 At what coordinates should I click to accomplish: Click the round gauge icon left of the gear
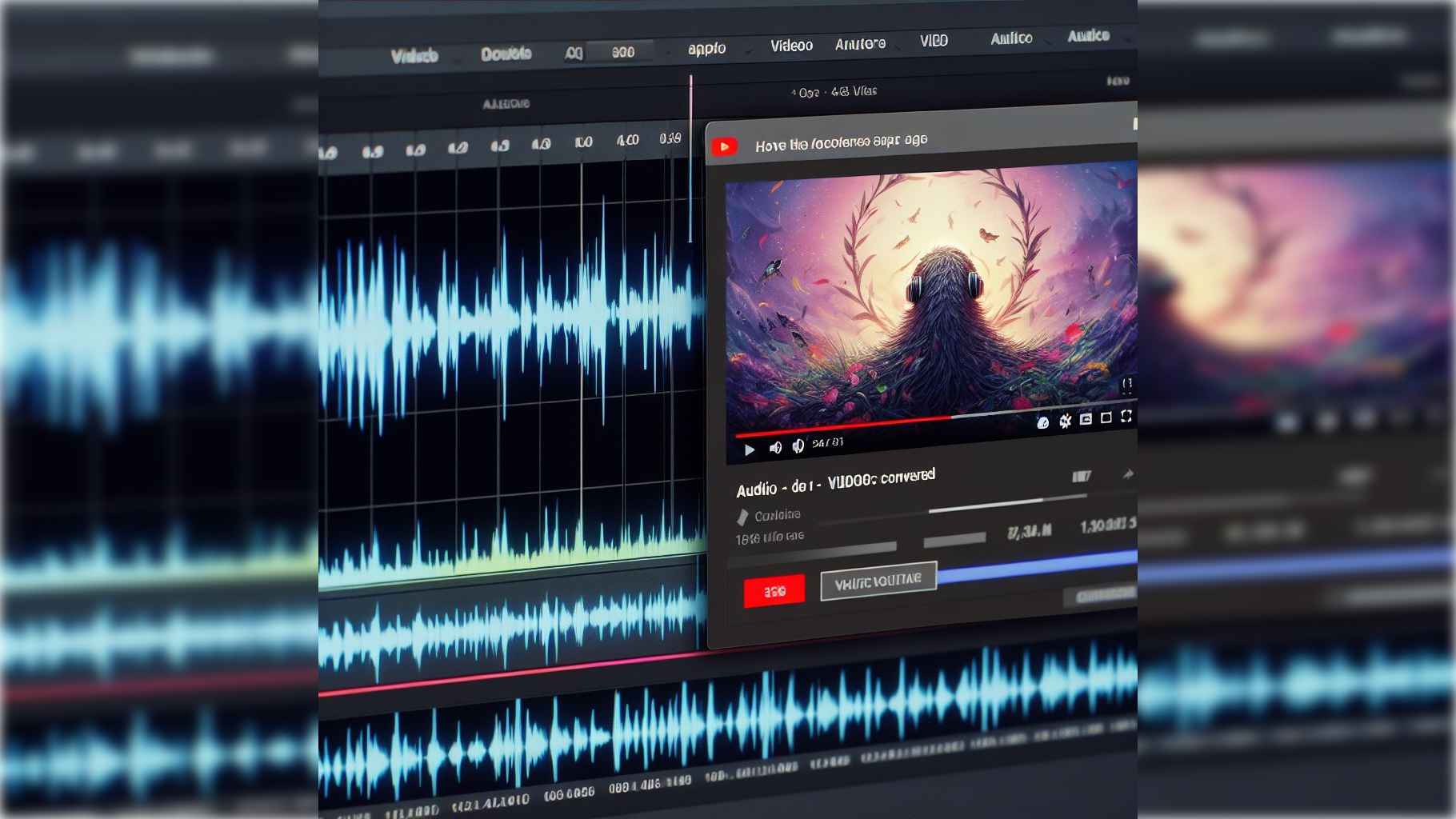click(1042, 422)
